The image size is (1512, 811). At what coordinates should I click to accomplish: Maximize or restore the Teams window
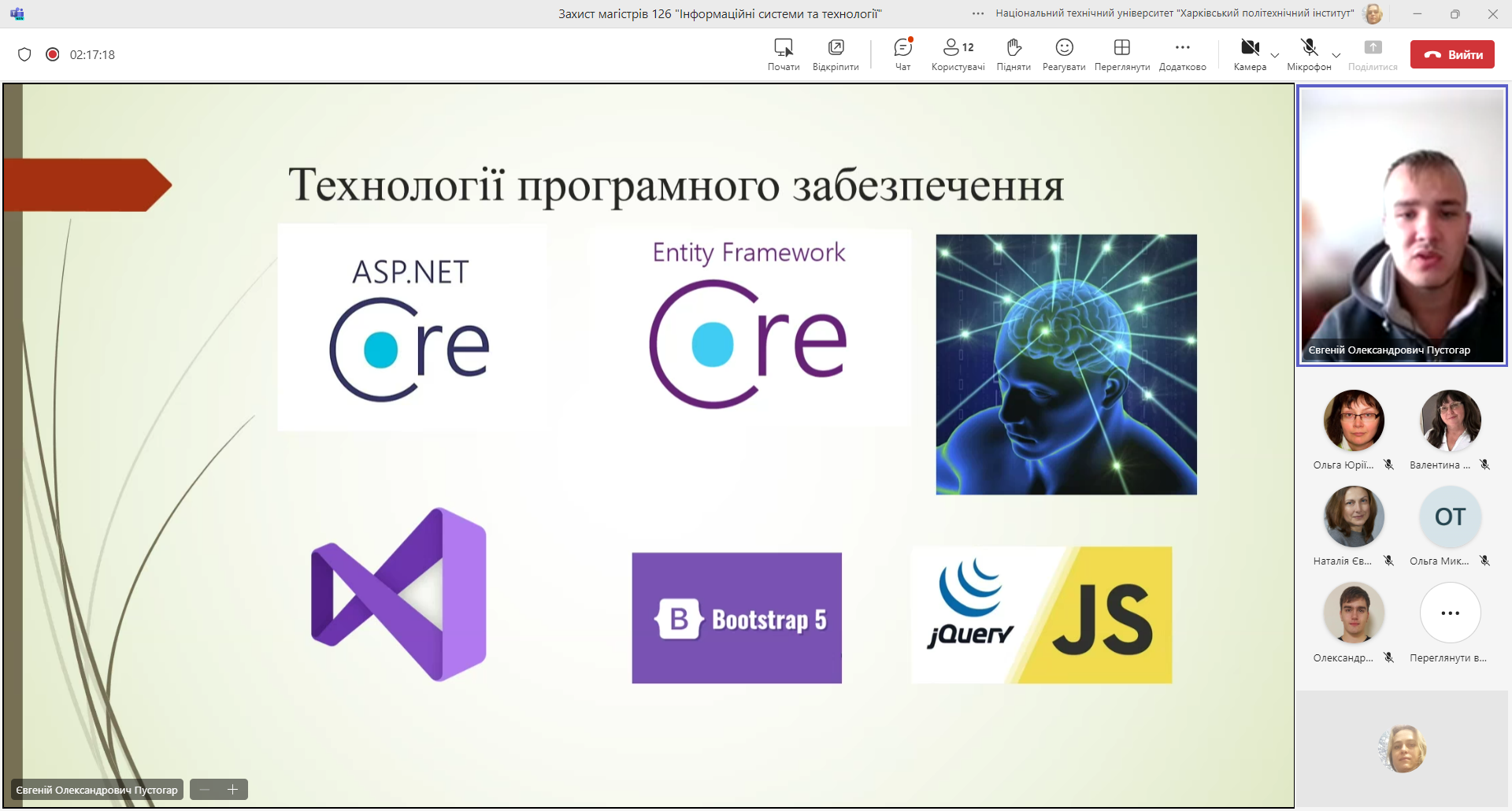coord(1455,13)
